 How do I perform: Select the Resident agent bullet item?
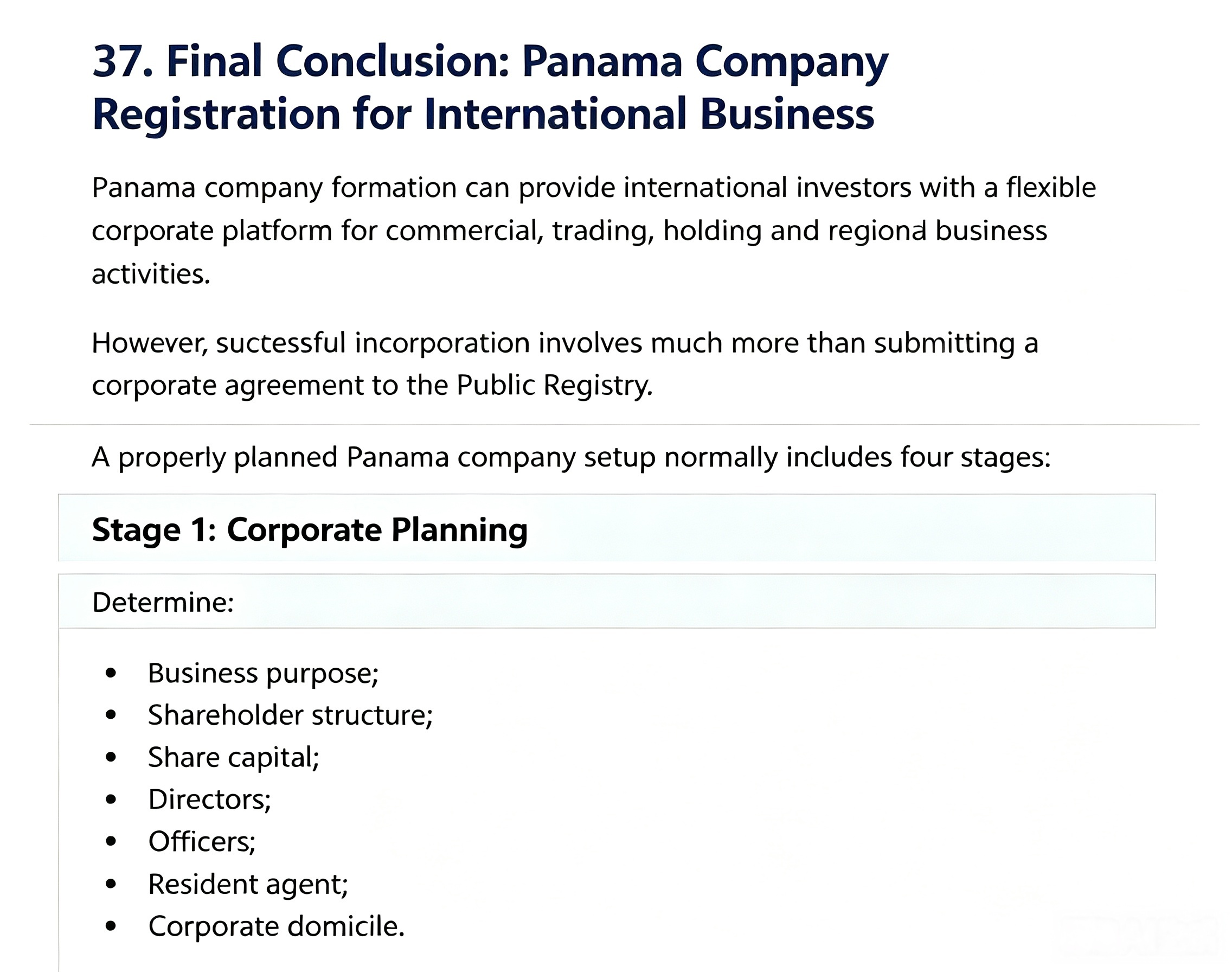coord(248,884)
